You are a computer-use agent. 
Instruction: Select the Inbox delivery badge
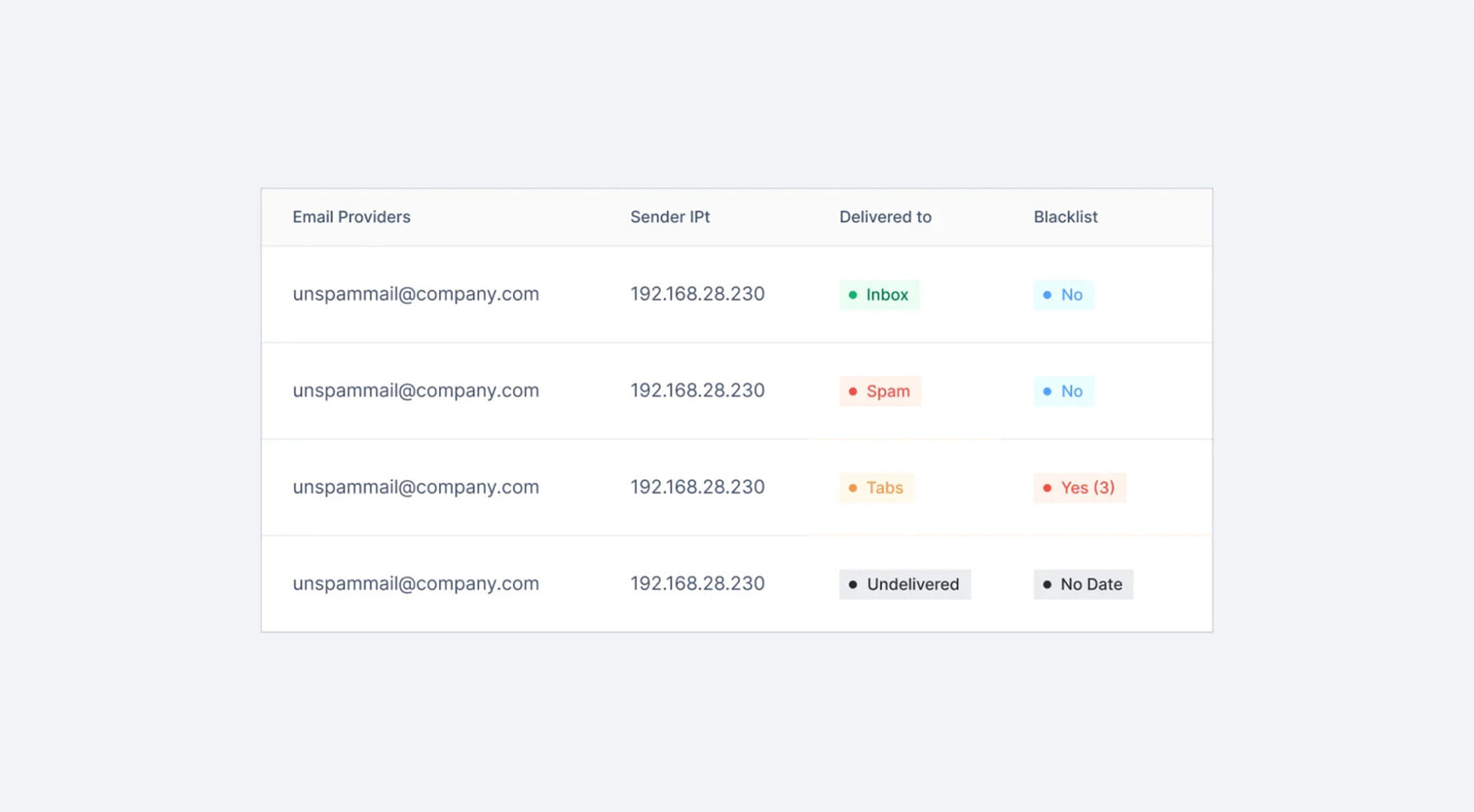tap(879, 295)
